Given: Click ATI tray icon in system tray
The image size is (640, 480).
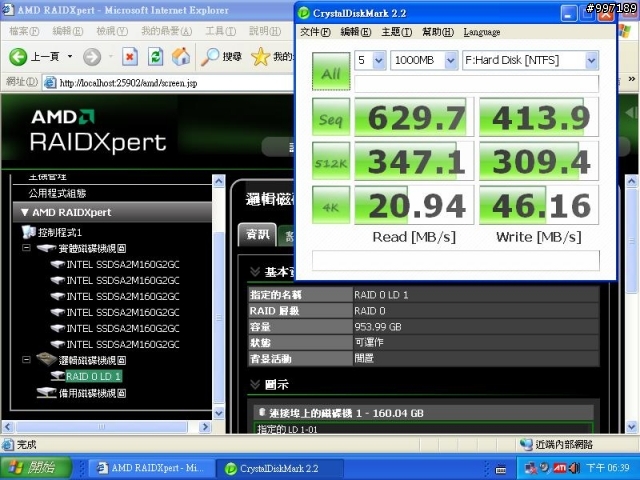Looking at the screenshot, I should [560, 468].
